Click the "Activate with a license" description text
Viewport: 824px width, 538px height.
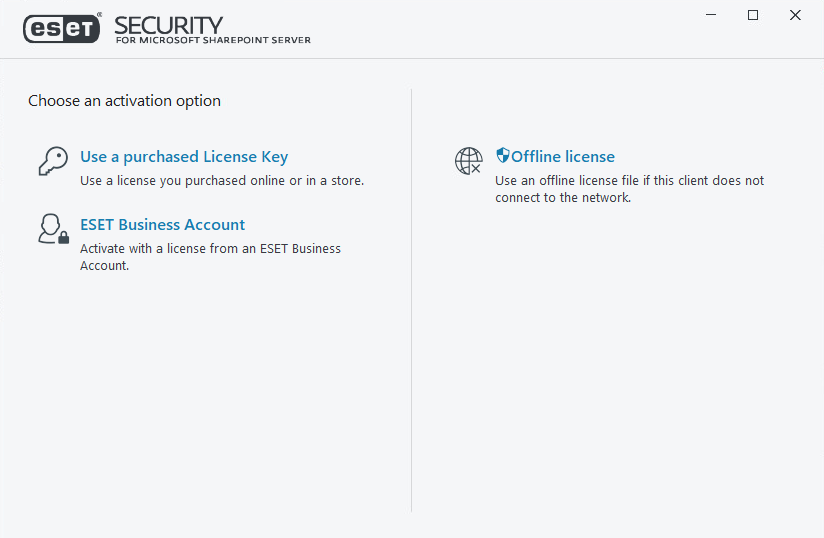coord(210,248)
